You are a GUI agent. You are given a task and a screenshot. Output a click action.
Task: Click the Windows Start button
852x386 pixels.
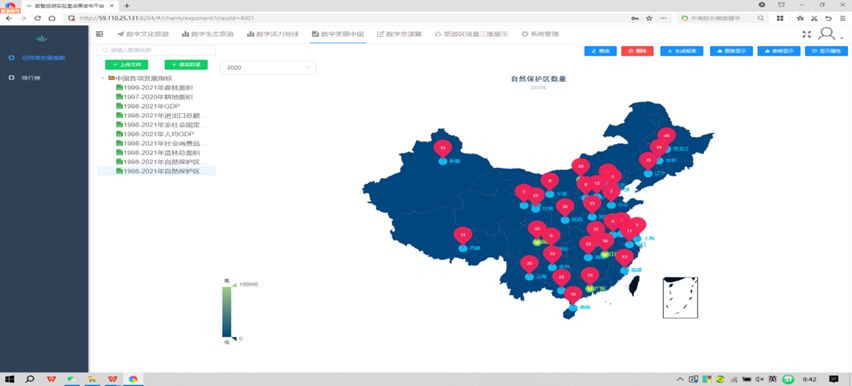[9, 379]
